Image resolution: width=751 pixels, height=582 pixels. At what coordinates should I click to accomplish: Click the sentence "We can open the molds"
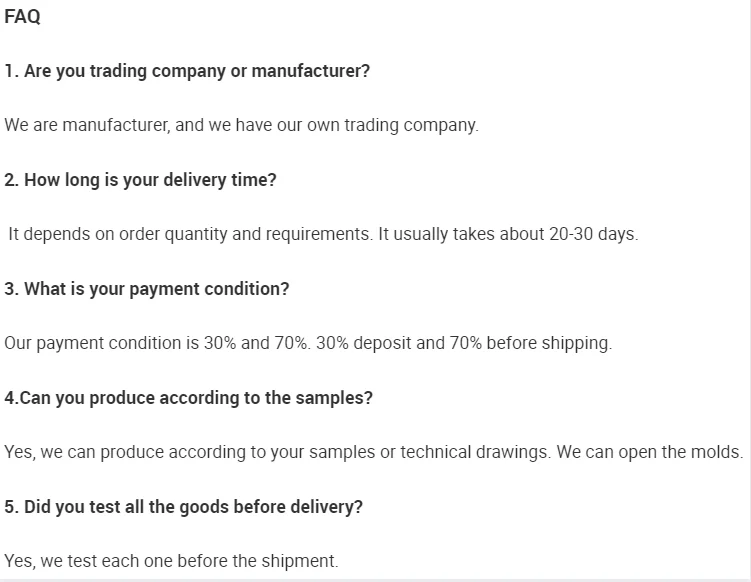click(x=650, y=452)
